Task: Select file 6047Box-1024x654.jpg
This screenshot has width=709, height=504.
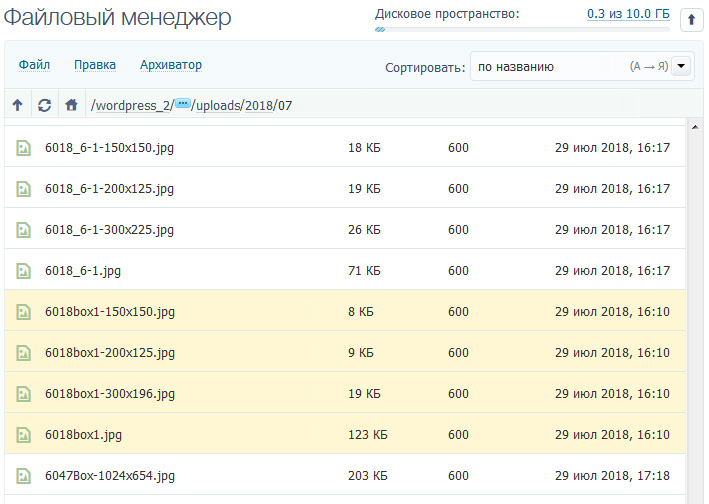Action: pos(345,475)
